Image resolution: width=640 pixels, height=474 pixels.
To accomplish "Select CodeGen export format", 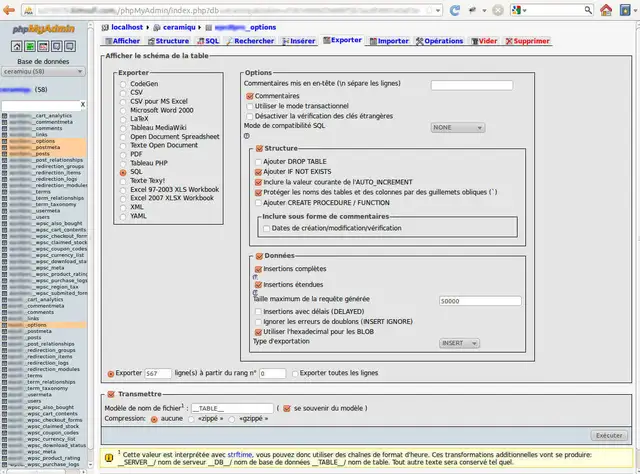I will [123, 84].
